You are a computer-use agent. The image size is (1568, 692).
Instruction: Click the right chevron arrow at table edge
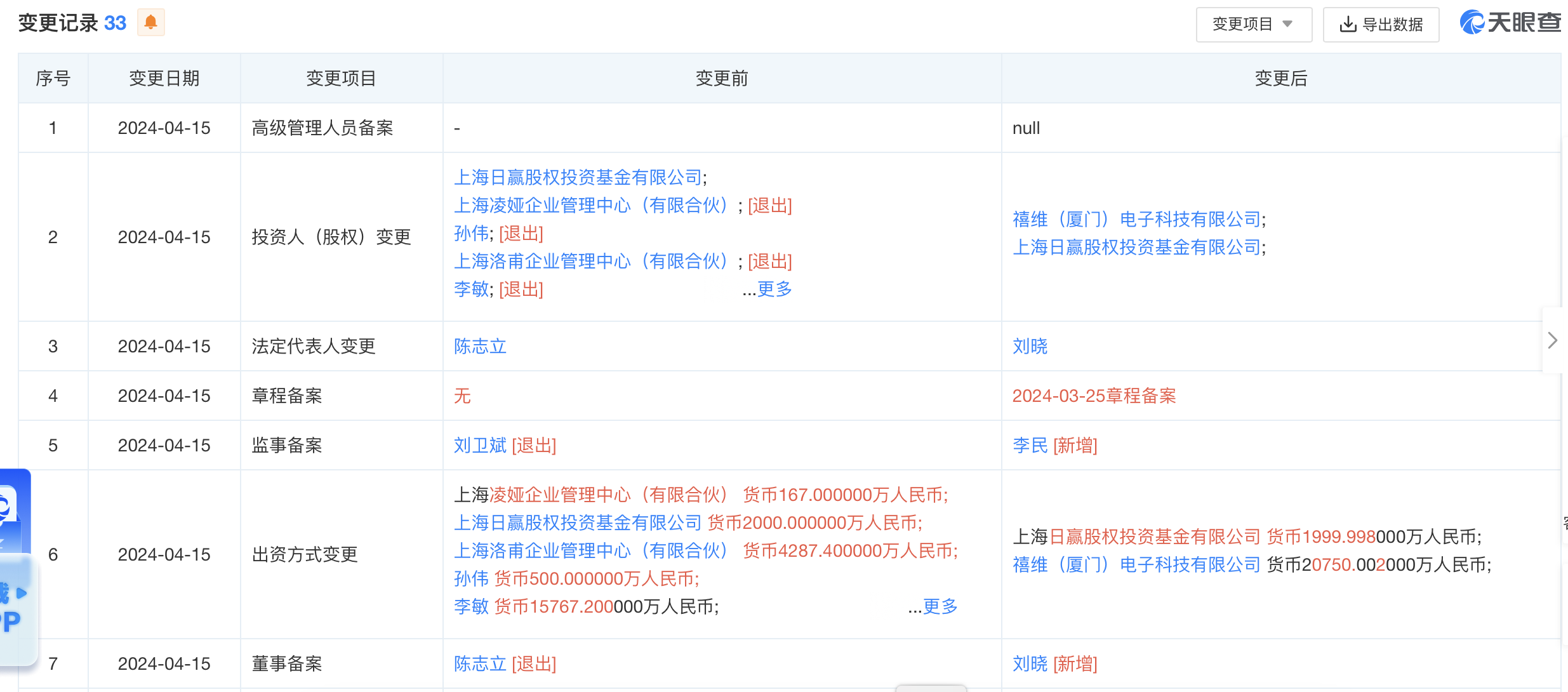coord(1553,340)
